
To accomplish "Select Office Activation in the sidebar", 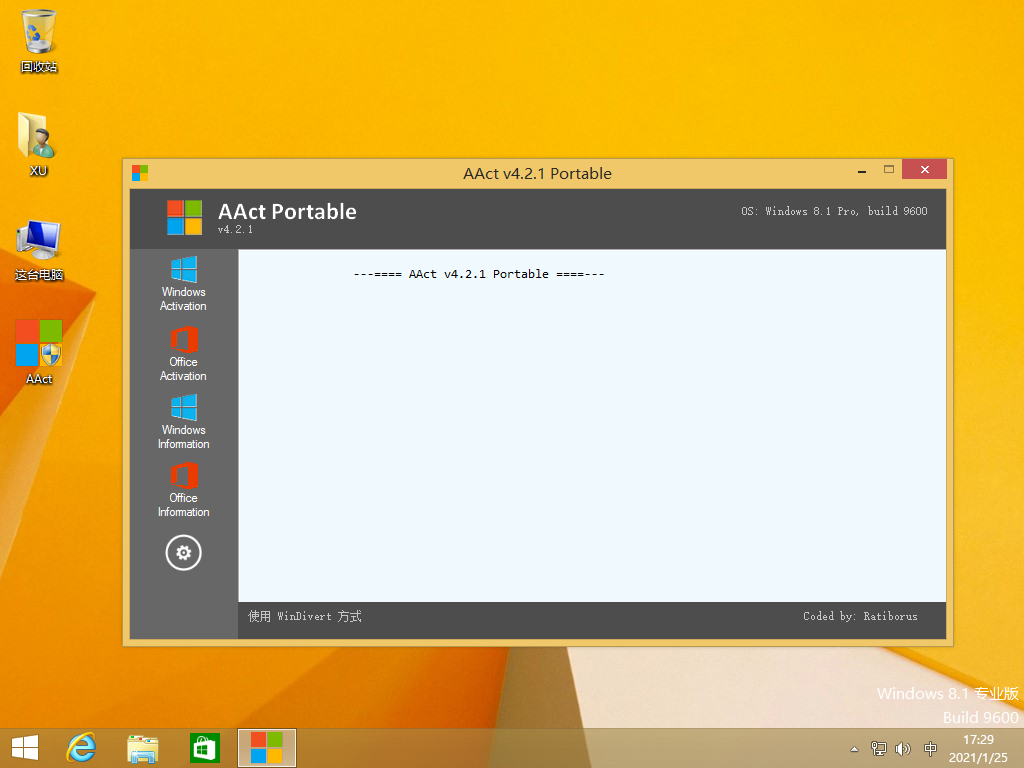I will point(183,353).
